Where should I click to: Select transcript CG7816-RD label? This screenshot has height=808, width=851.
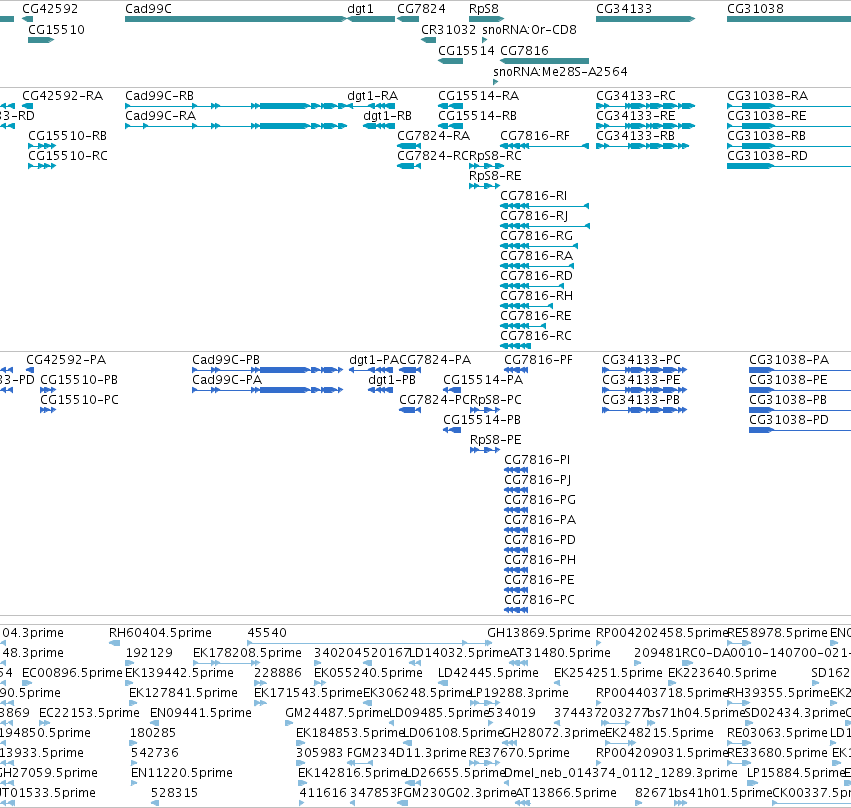[x=536, y=276]
